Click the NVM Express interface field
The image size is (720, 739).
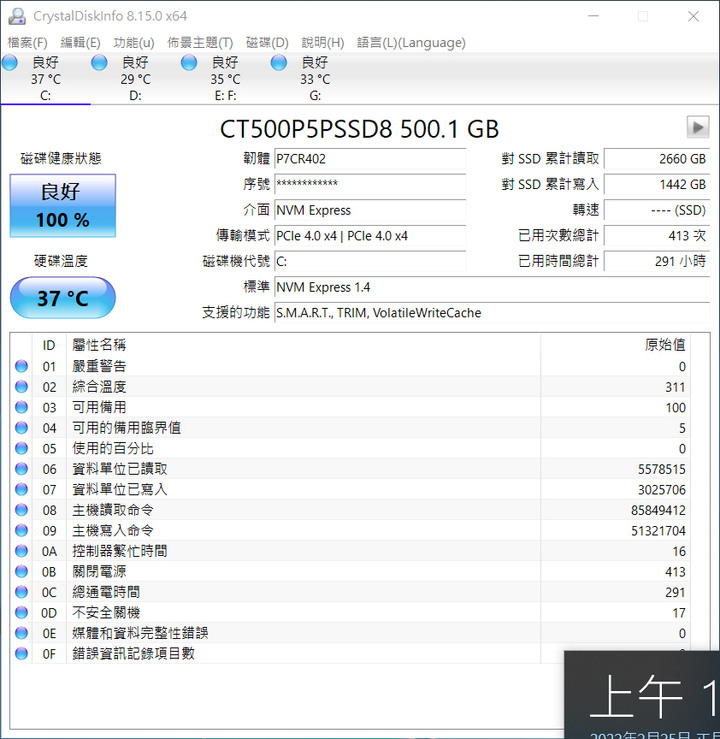click(370, 210)
